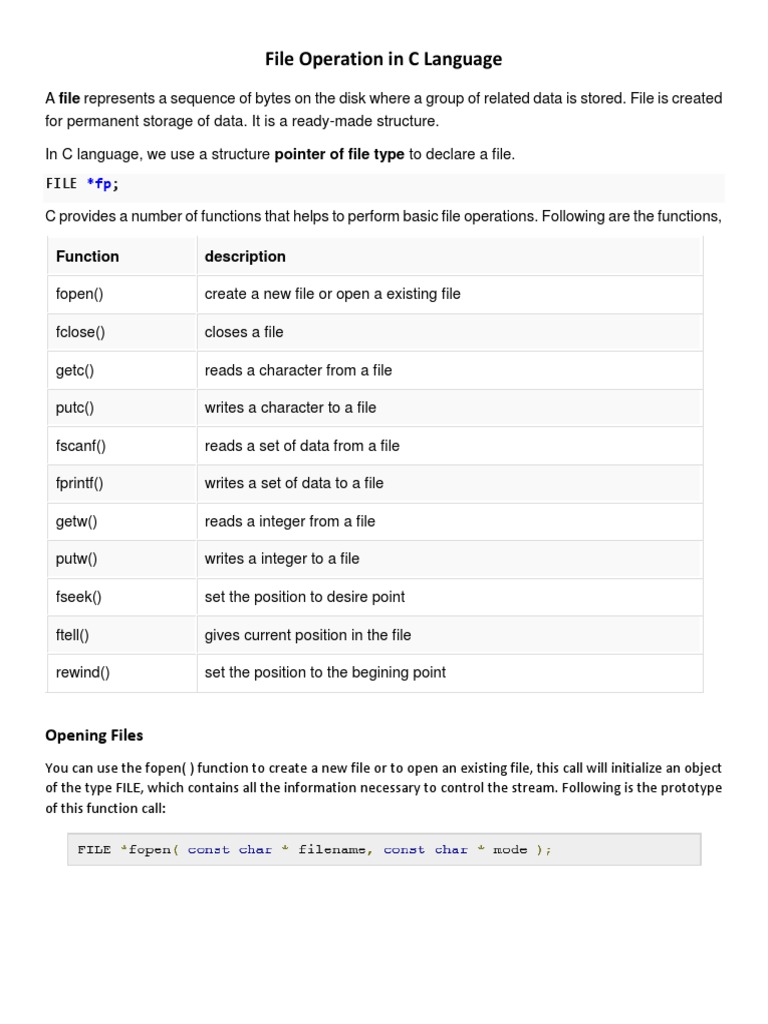Click the fscanf() table entry

[81, 446]
